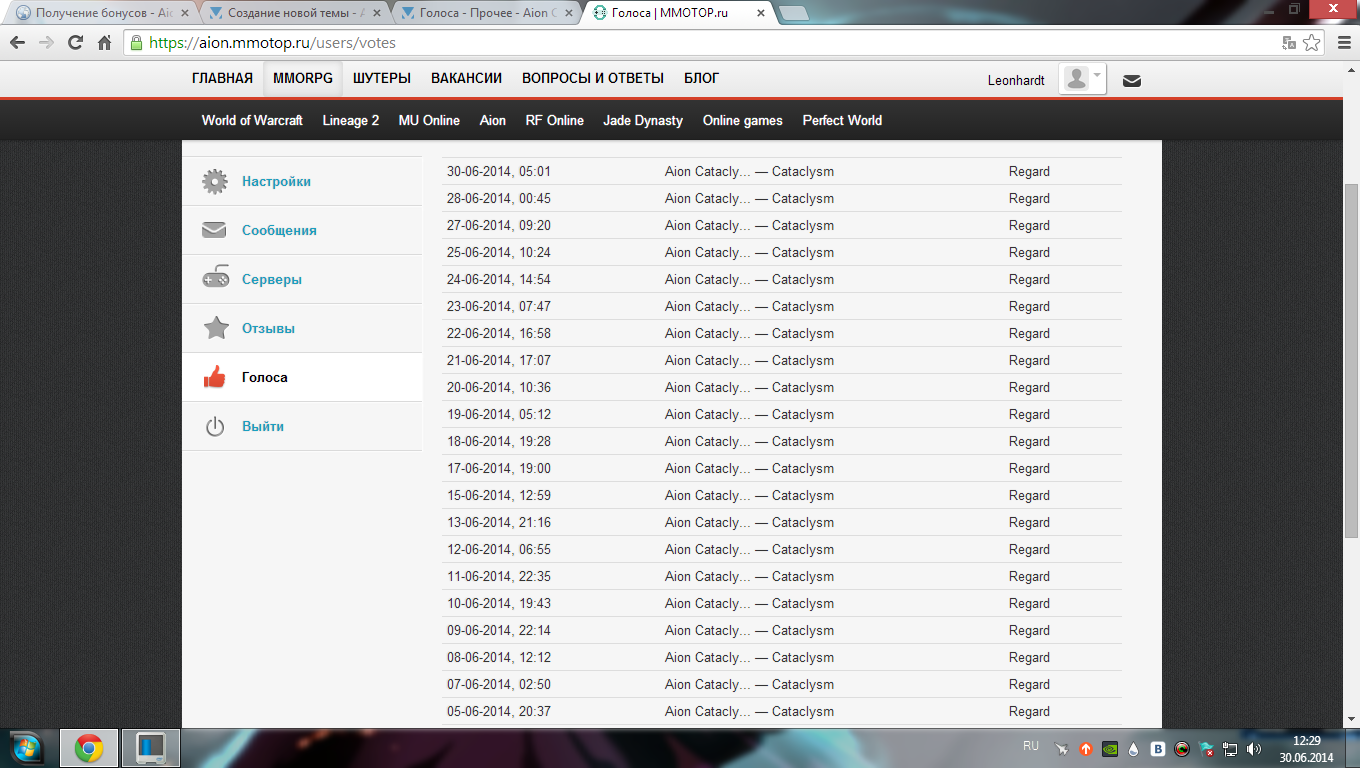The image size is (1360, 768).
Task: Click the taskbar clock 12:29
Action: [1307, 741]
